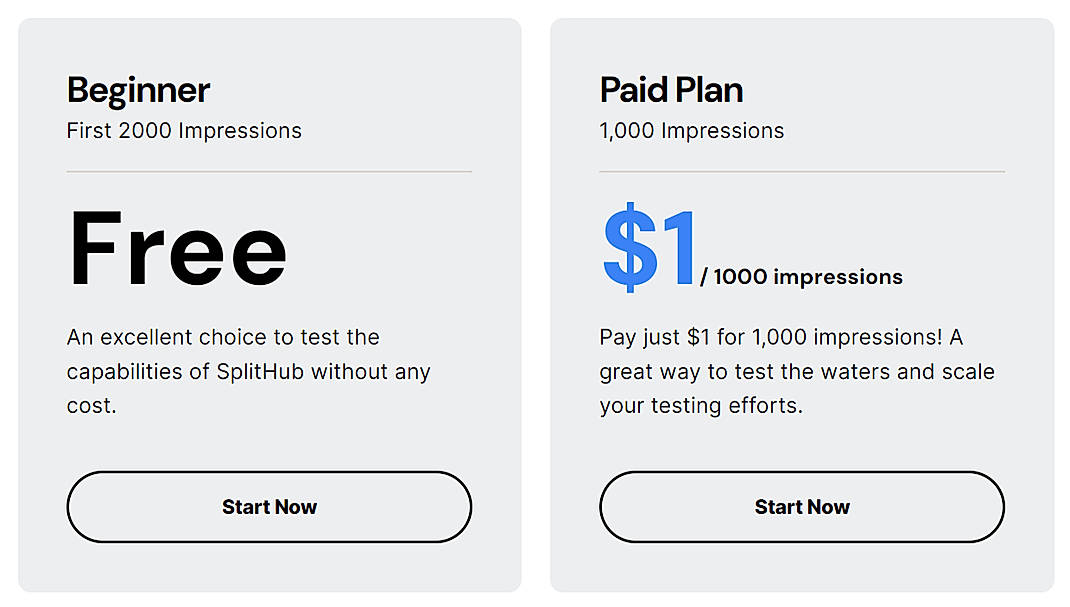Image resolution: width=1070 pixels, height=607 pixels.
Task: Click the Start Now label text on right button
Action: [801, 507]
